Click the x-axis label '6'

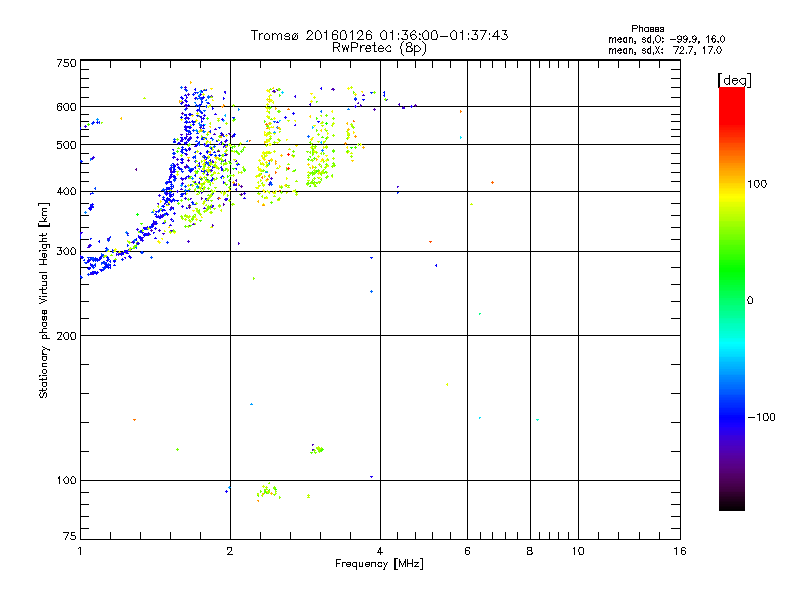tap(467, 551)
